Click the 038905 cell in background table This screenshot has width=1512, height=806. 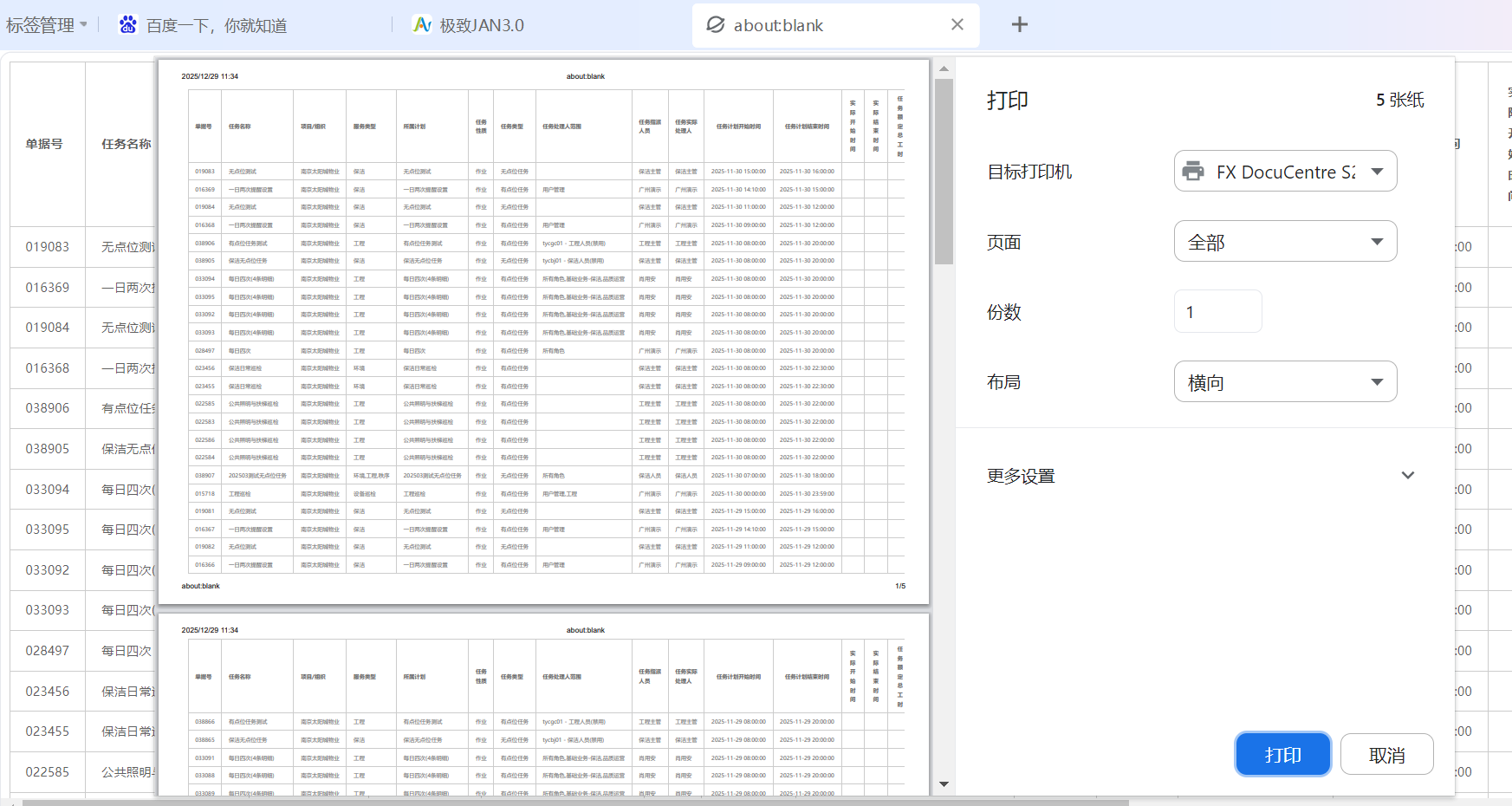pyautogui.click(x=48, y=449)
